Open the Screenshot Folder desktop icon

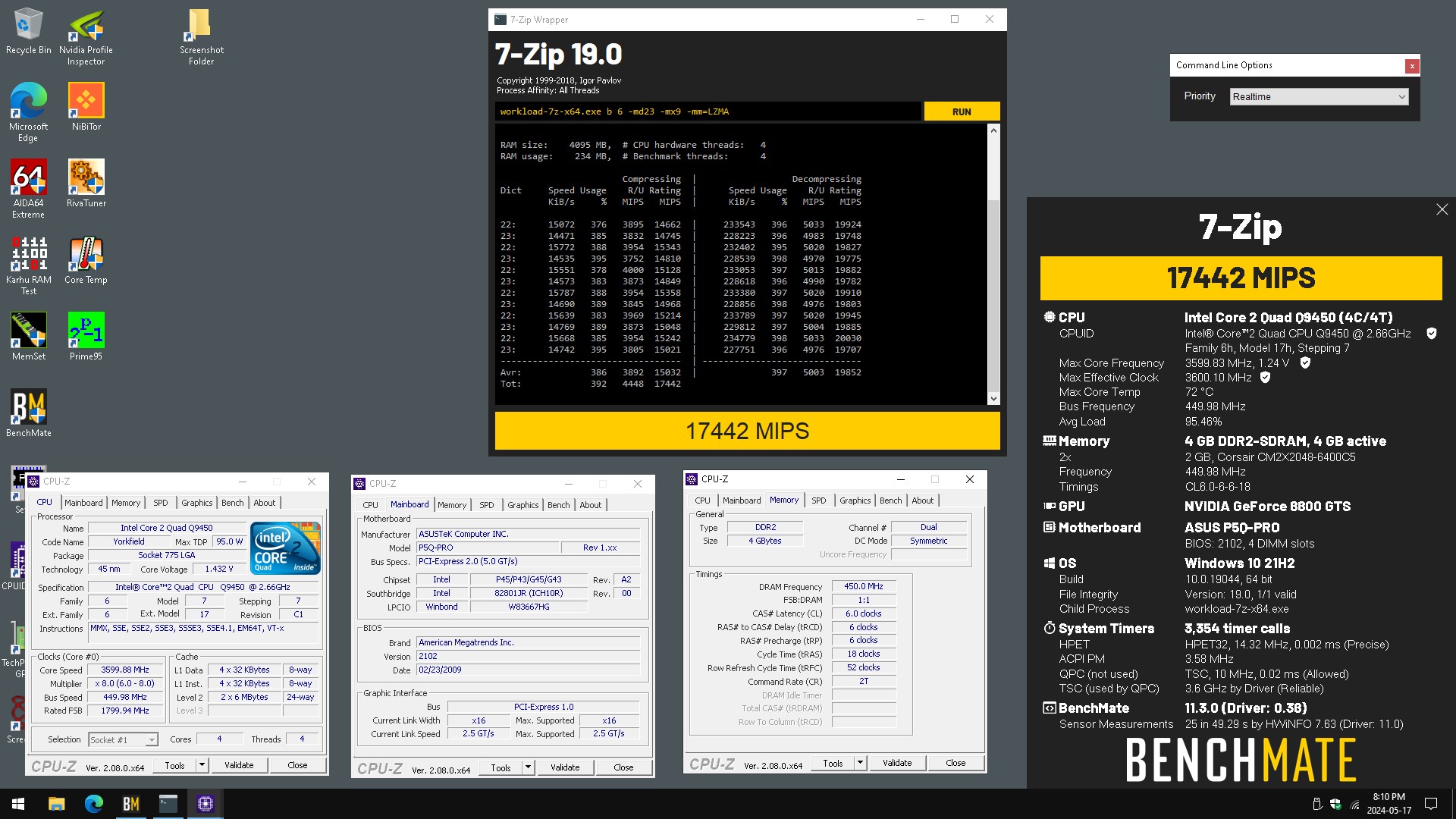tap(201, 37)
